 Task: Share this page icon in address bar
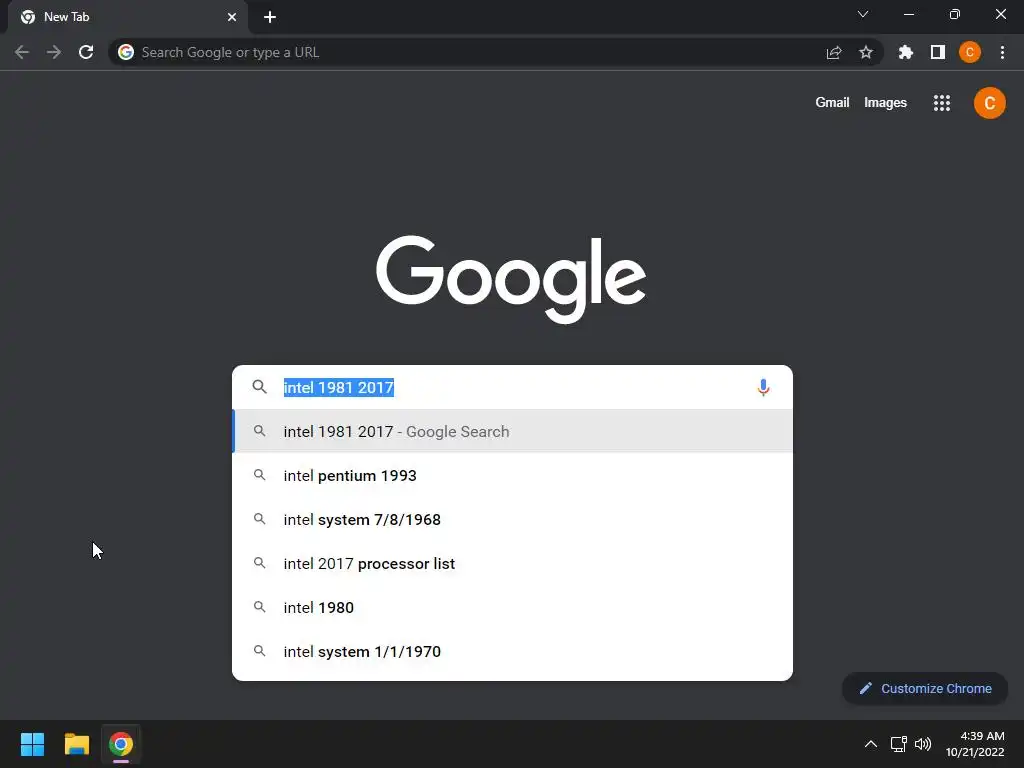(x=834, y=52)
